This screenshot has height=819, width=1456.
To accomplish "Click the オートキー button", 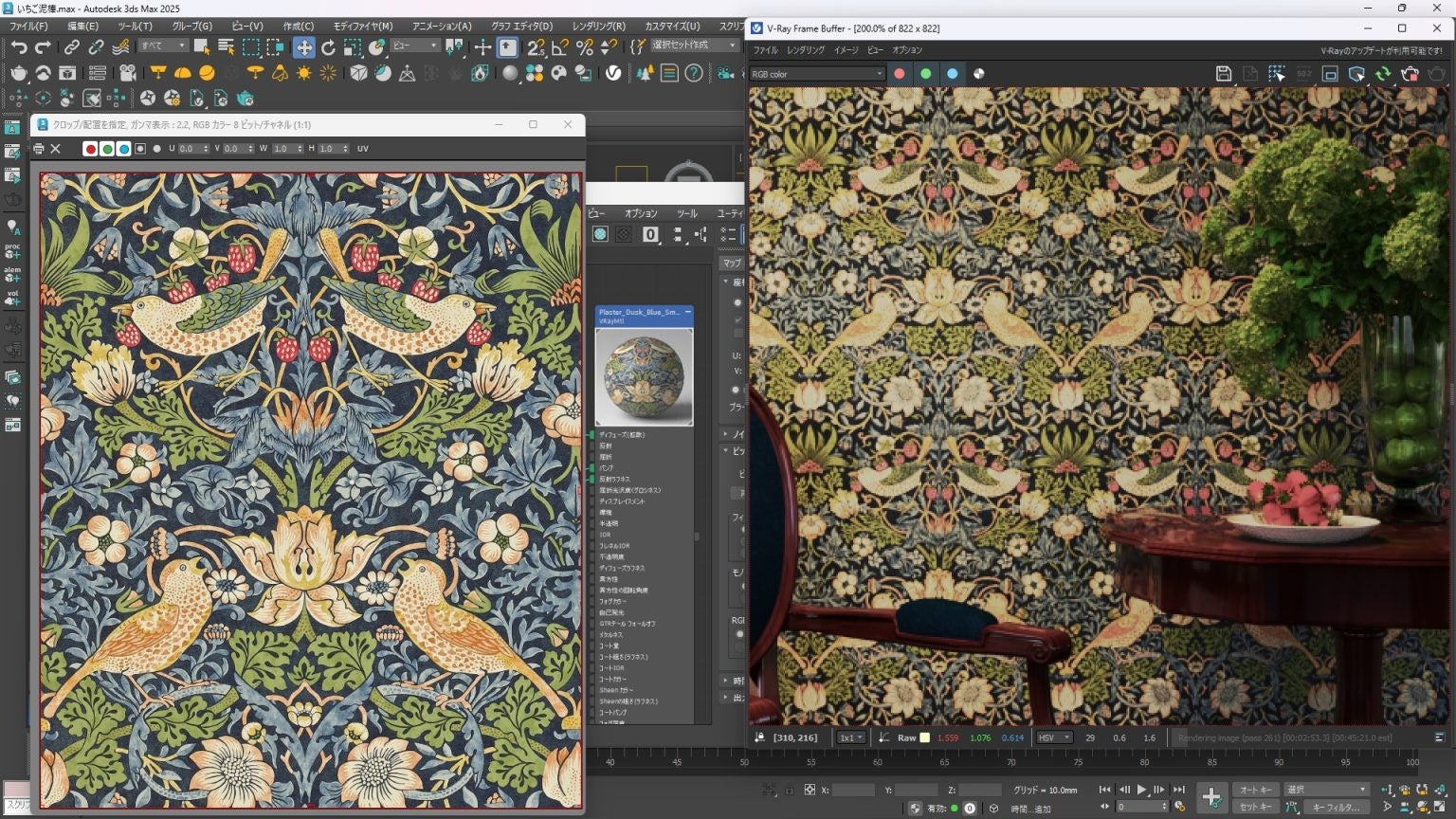I will coord(1256,790).
